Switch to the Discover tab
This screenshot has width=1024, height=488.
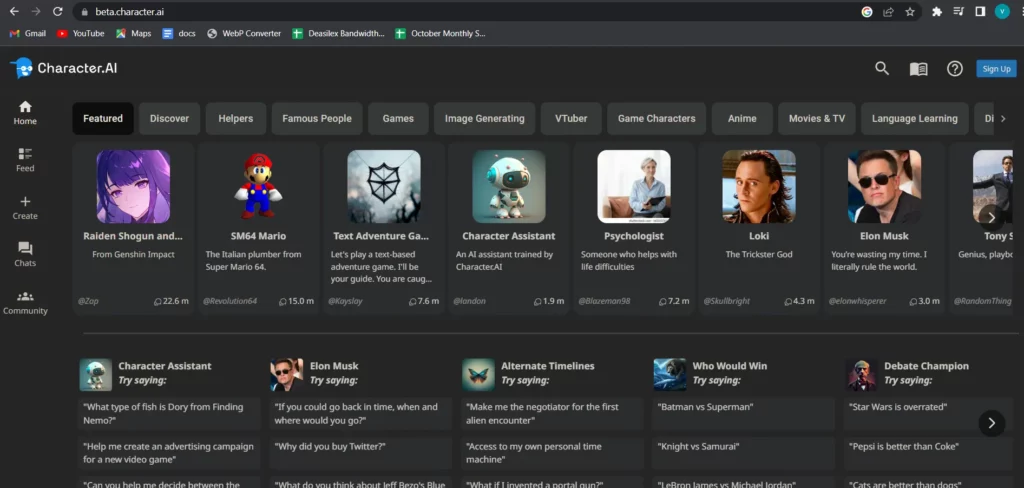(x=169, y=118)
